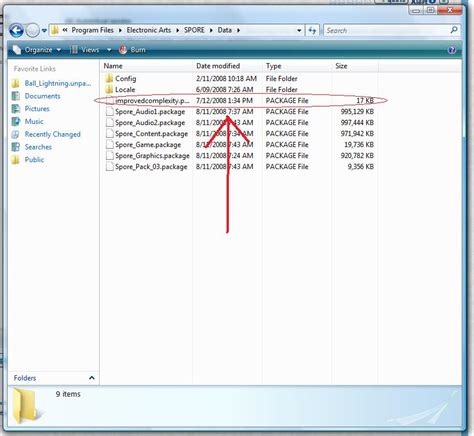Expand the Folders pane chevron
Image resolution: width=474 pixels, height=436 pixels.
[92, 378]
